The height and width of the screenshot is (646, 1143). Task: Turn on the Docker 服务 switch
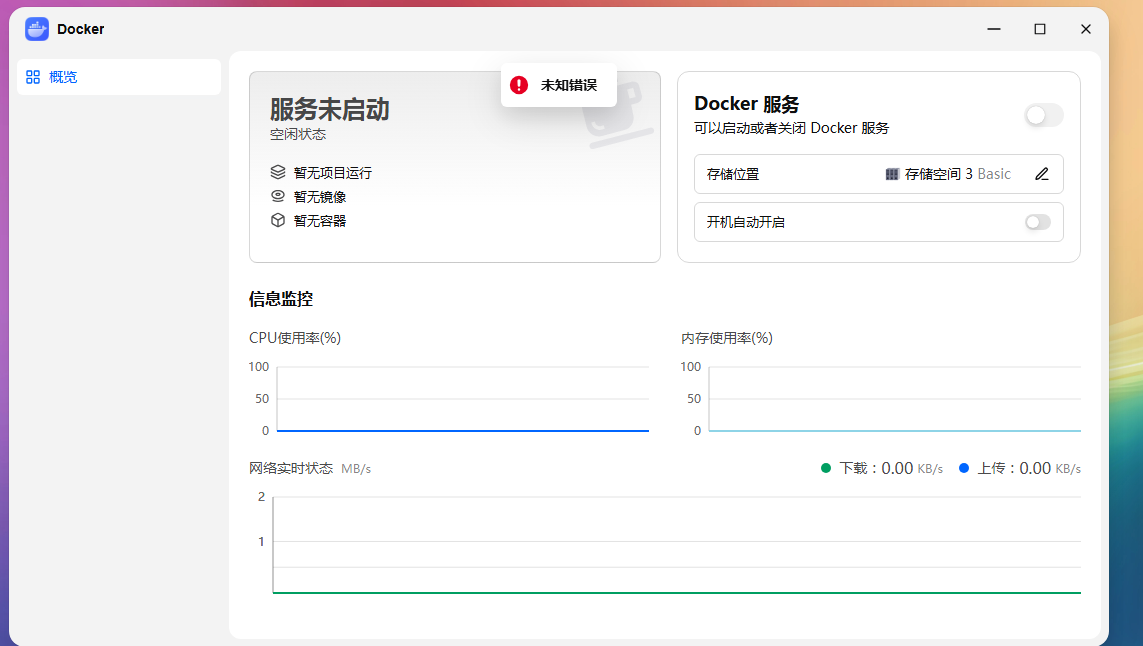tap(1044, 115)
